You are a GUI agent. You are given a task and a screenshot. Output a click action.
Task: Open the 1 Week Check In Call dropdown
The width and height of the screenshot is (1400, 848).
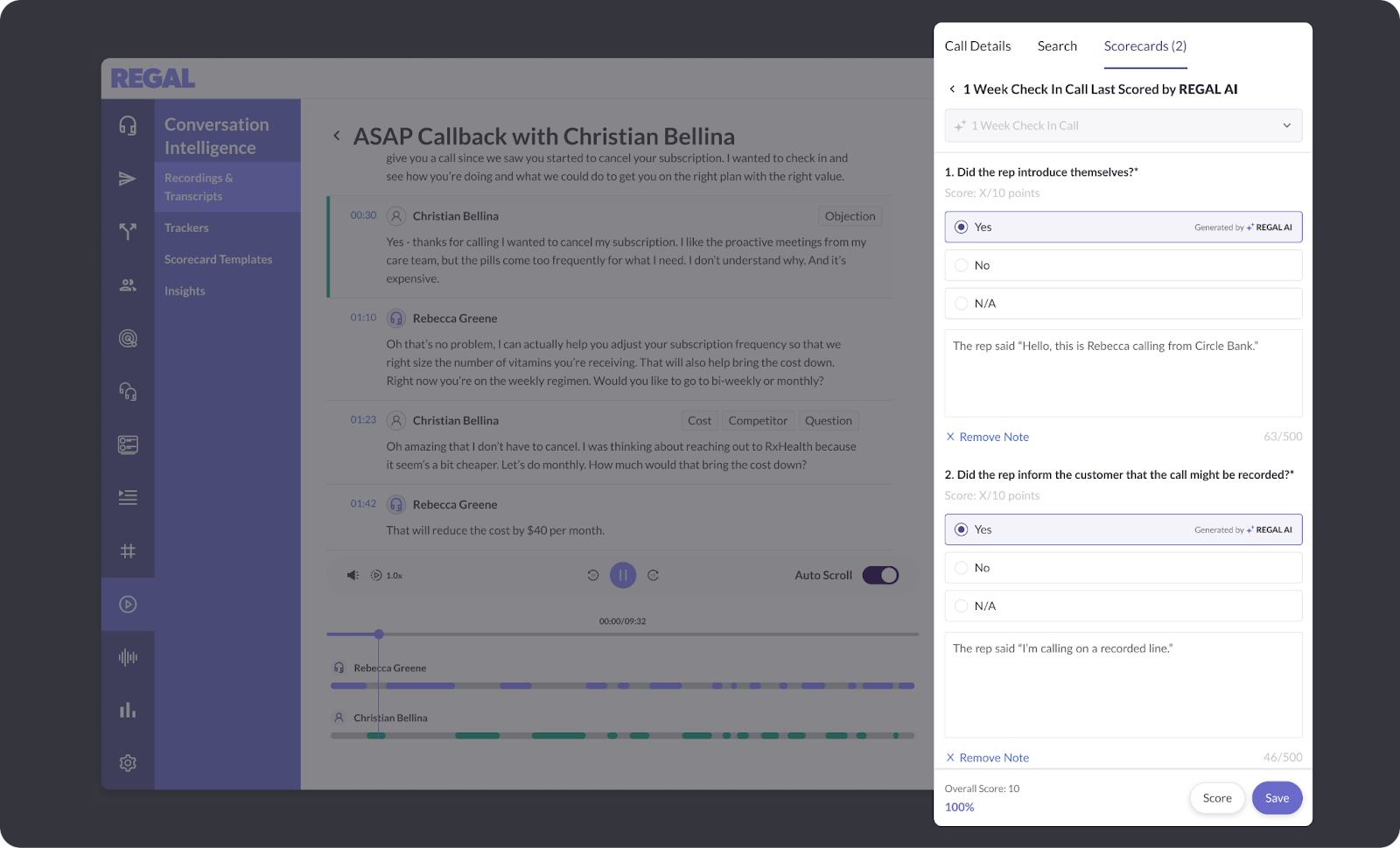click(x=1123, y=126)
